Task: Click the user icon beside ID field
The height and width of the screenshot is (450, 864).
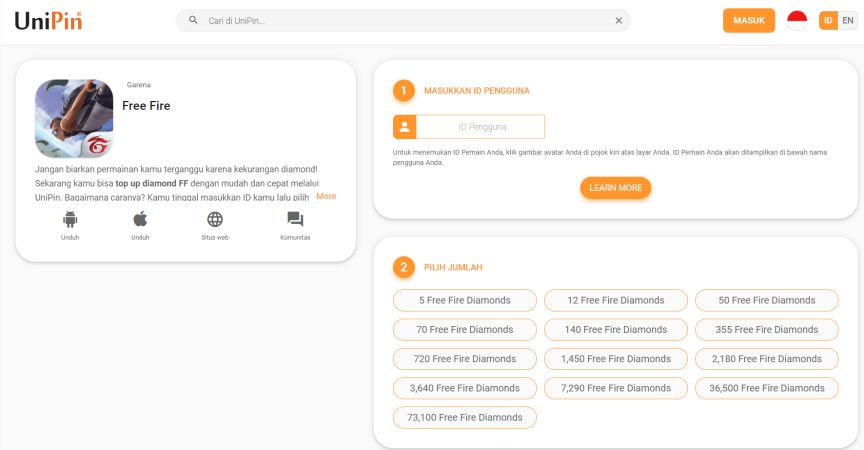Action: coord(404,127)
